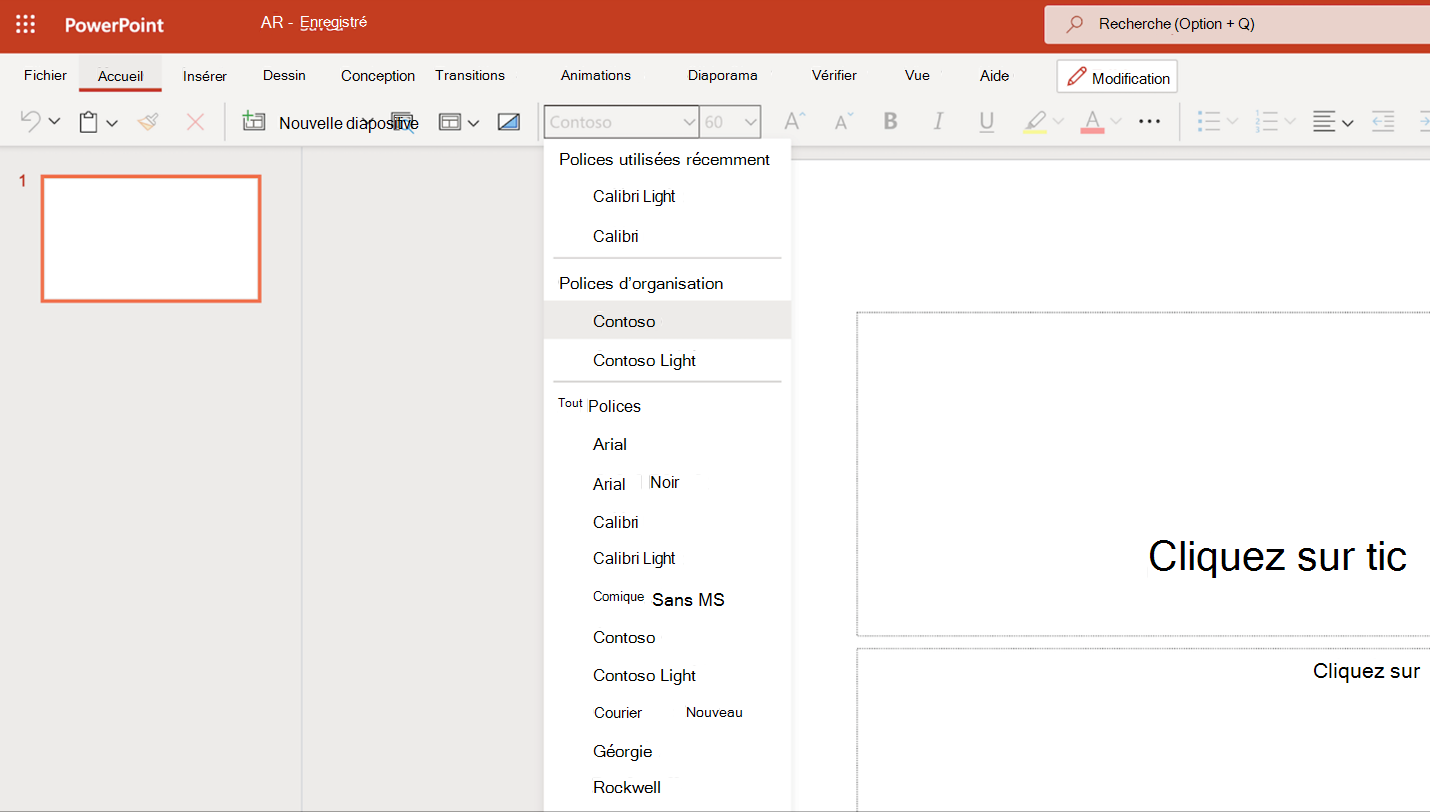Apply bulleted list
This screenshot has height=812, width=1430.
1209,122
